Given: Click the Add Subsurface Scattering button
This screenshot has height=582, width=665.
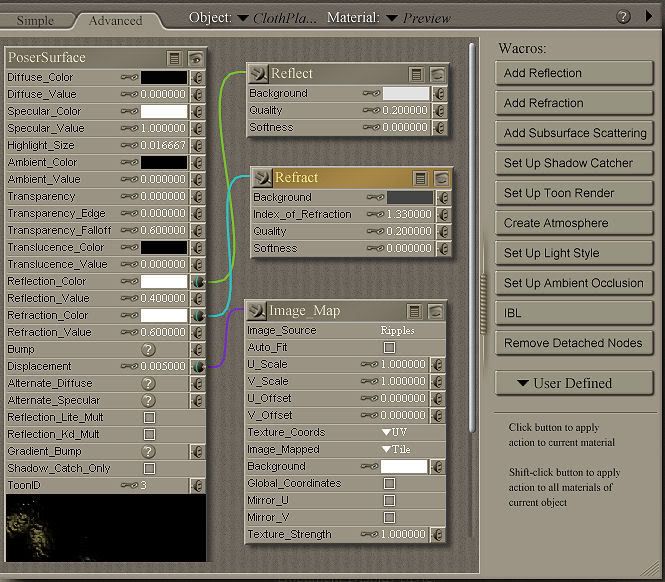Looking at the screenshot, I should click(x=574, y=133).
